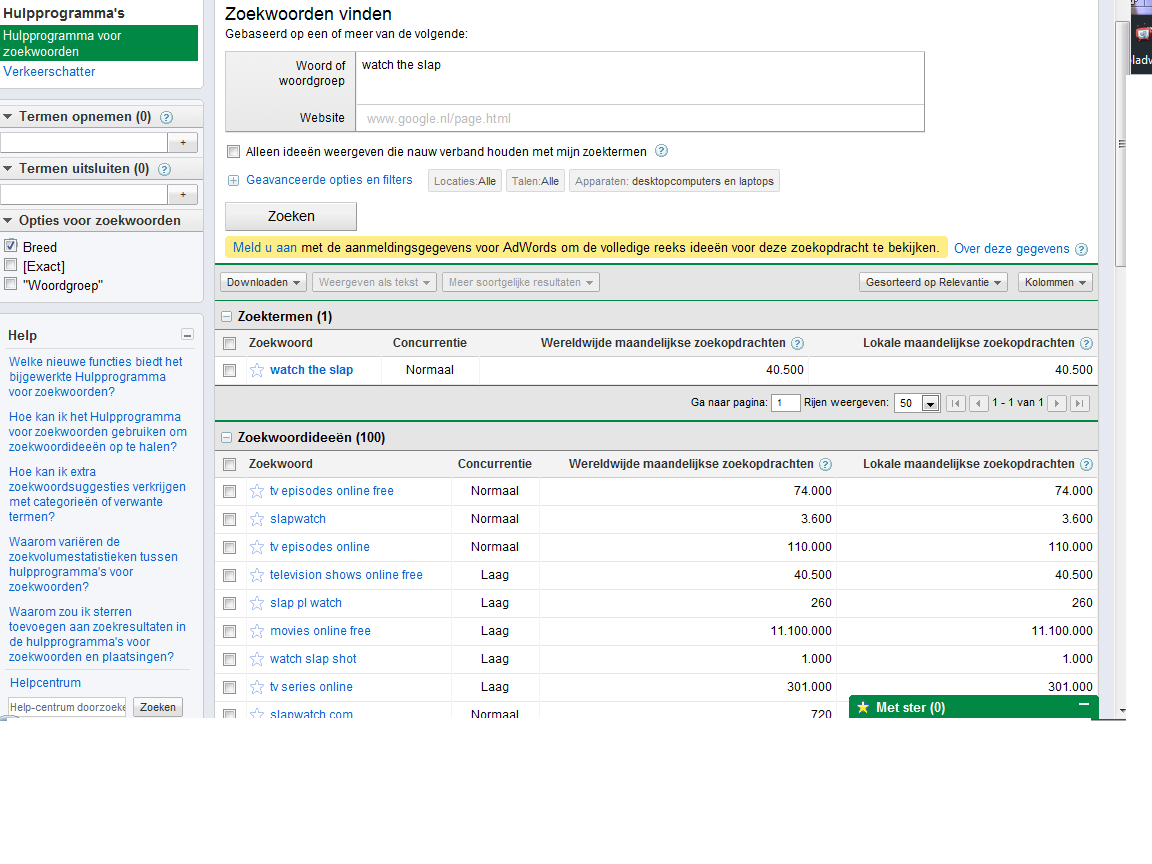Star the 'slapwatch' keyword
Screen dimensions: 1152x864
[256, 519]
